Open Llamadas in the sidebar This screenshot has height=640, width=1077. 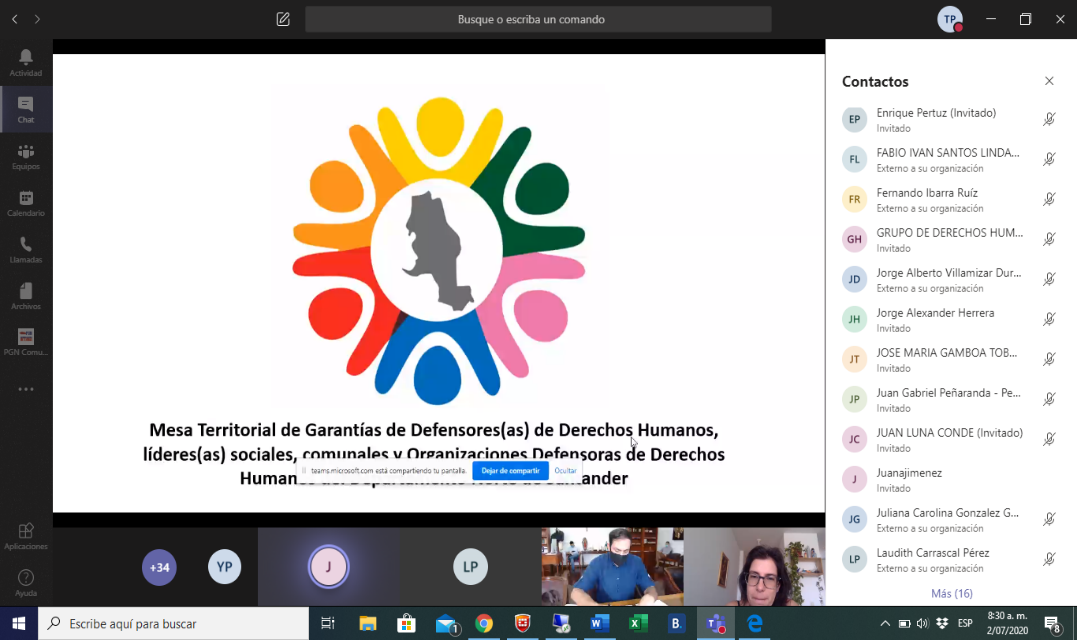(x=26, y=249)
